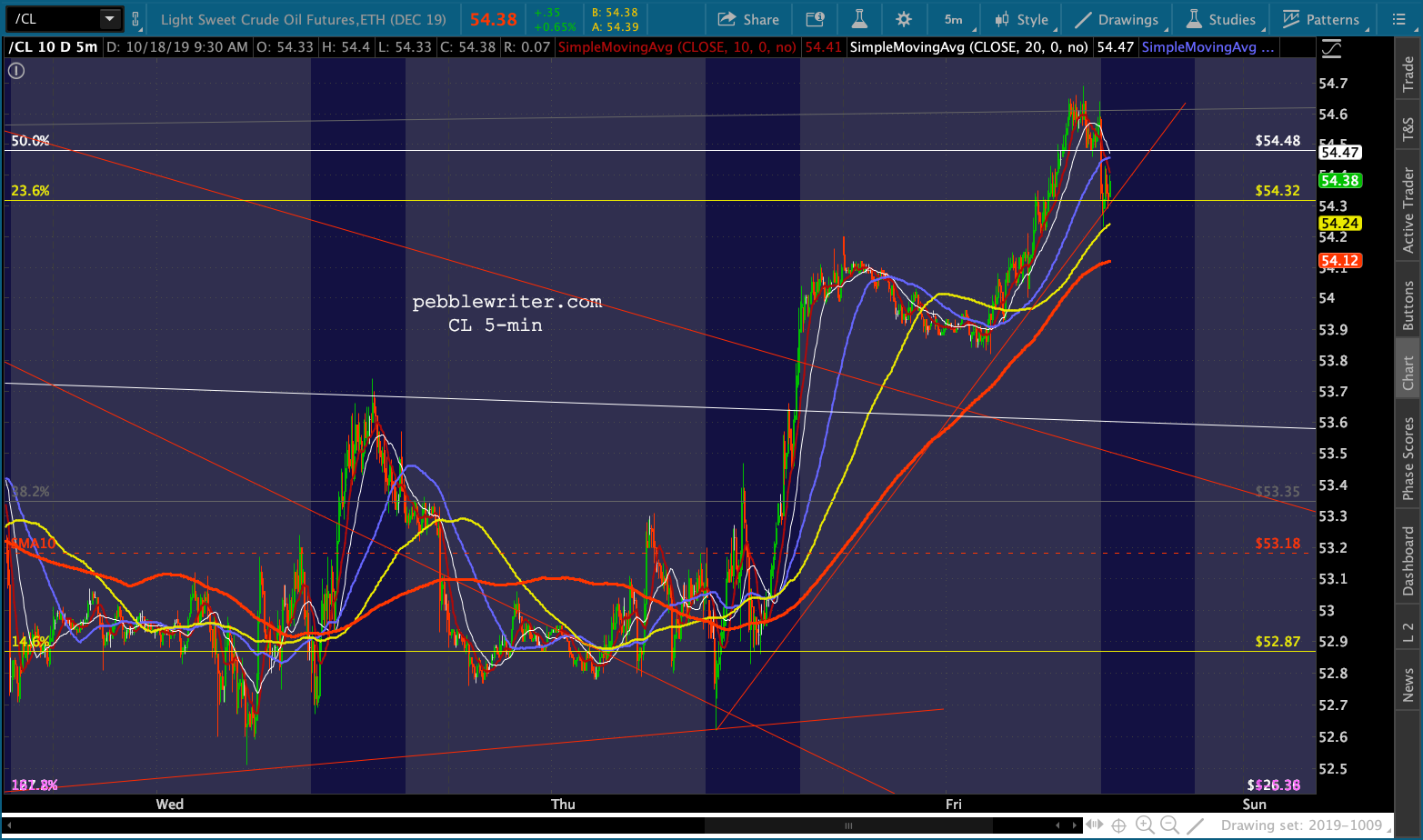The width and height of the screenshot is (1423, 840).
Task: Open the instrument info card icon
Action: coord(815,19)
